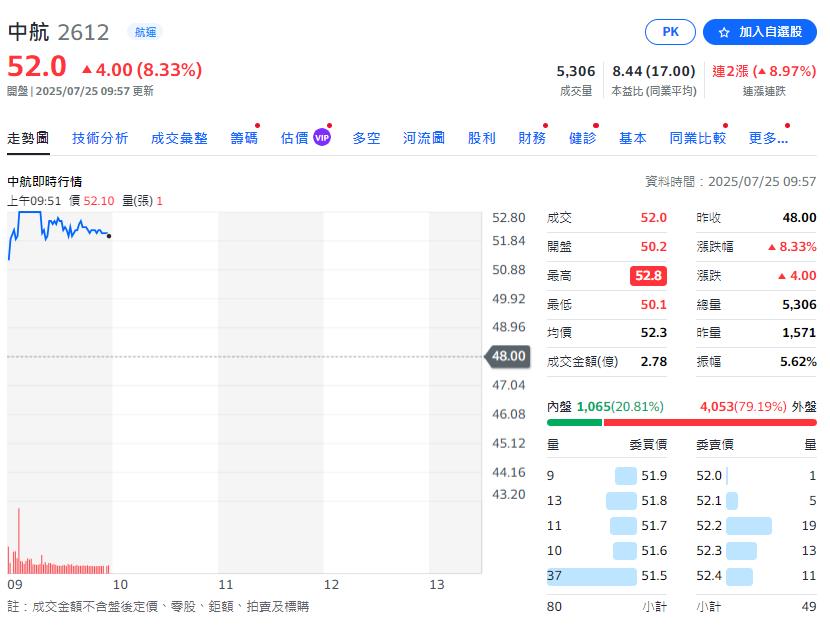Switch to the 股利 tab
The width and height of the screenshot is (830, 625).
pos(482,138)
